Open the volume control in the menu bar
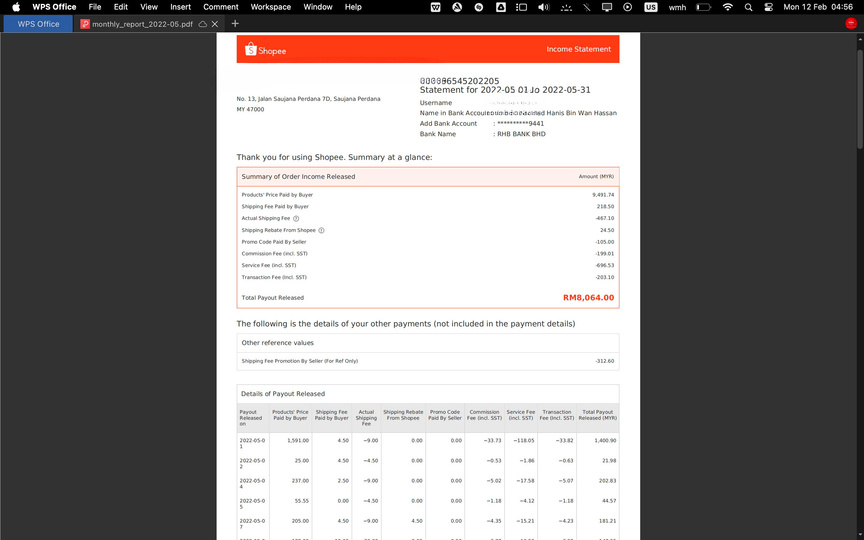 click(543, 7)
